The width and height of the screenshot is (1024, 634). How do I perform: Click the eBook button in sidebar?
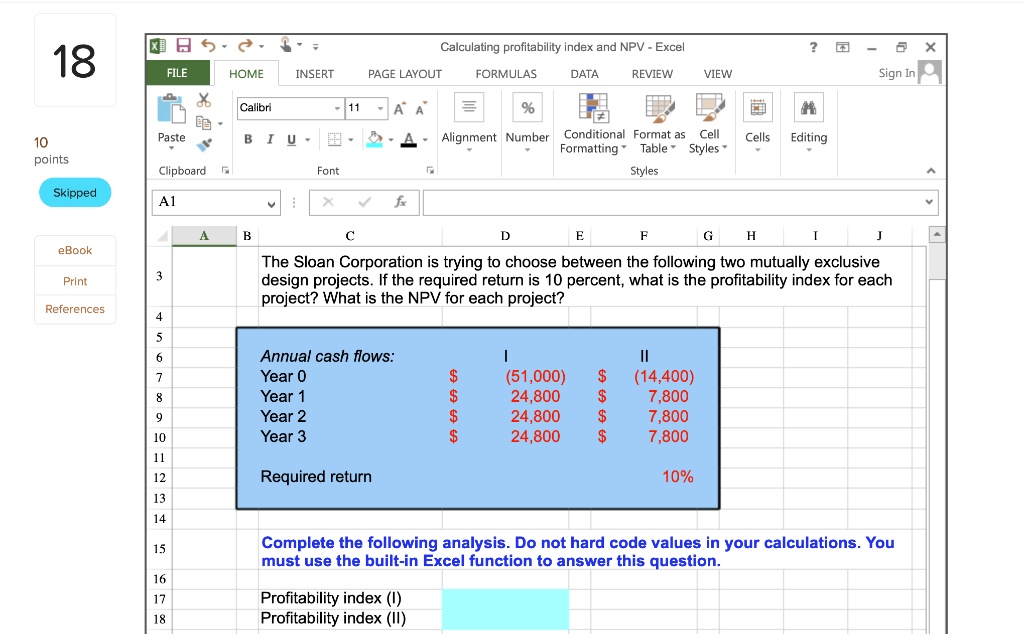click(75, 250)
